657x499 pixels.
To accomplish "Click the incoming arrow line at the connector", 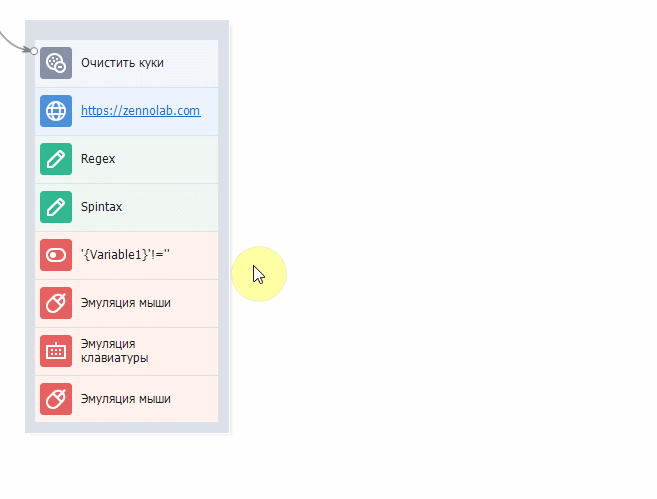I will pos(13,42).
